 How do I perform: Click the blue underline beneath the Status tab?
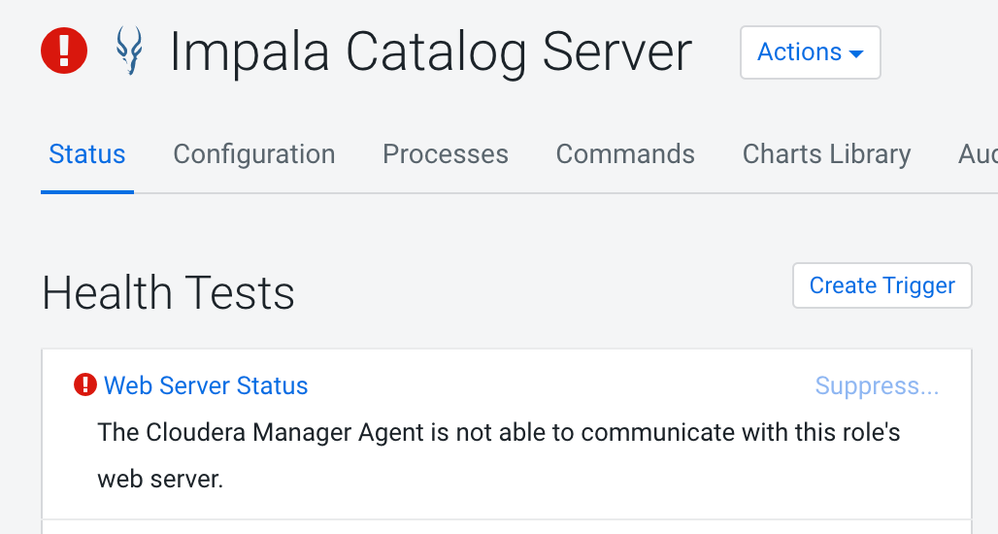[x=87, y=191]
